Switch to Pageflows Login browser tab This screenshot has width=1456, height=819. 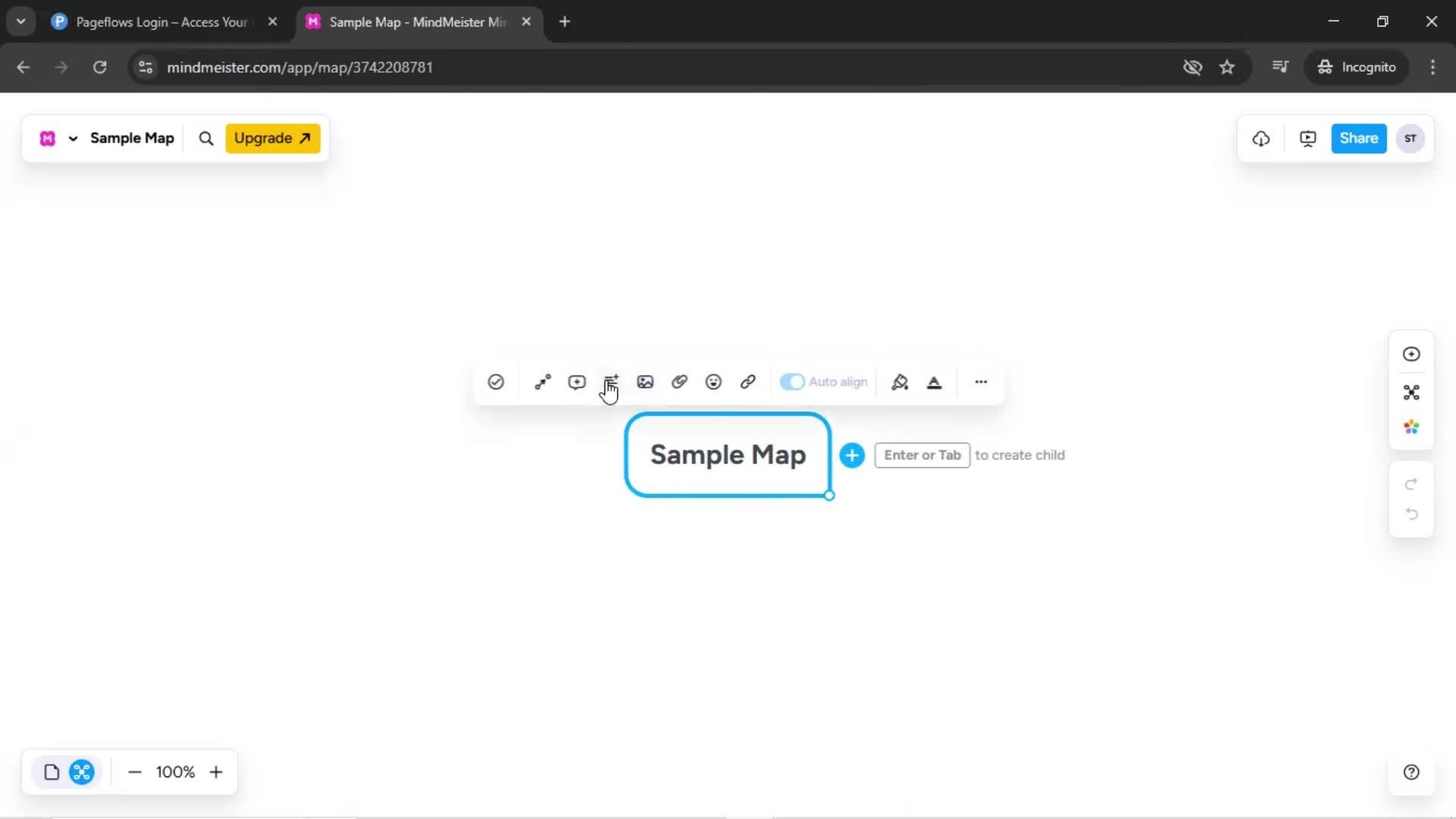(163, 22)
